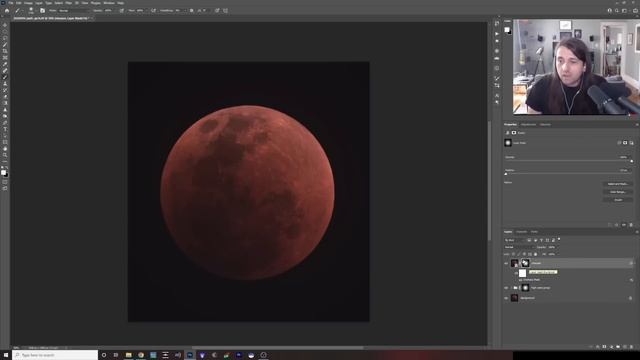Select the Brush tool in toolbox
This screenshot has width=640, height=360.
[5, 77]
